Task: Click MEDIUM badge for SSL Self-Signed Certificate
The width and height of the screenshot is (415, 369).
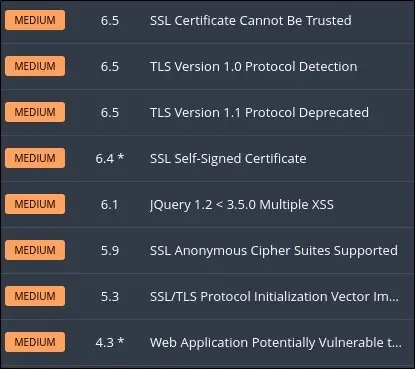Action: click(x=35, y=158)
